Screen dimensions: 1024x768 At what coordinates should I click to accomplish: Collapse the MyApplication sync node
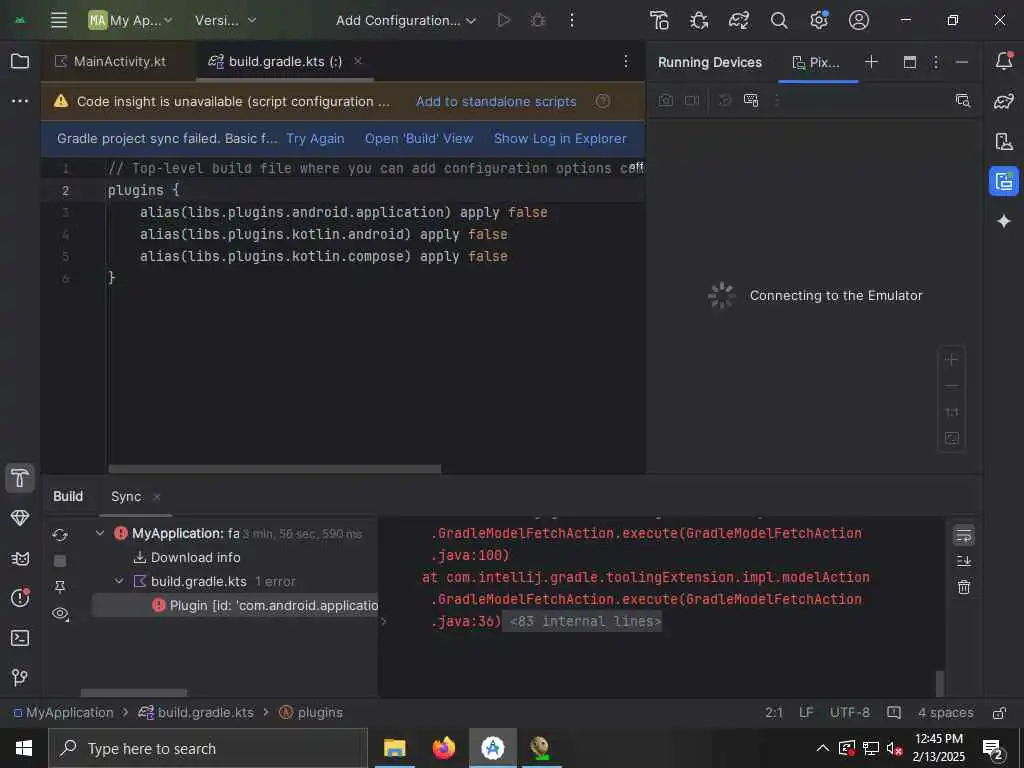coord(100,533)
